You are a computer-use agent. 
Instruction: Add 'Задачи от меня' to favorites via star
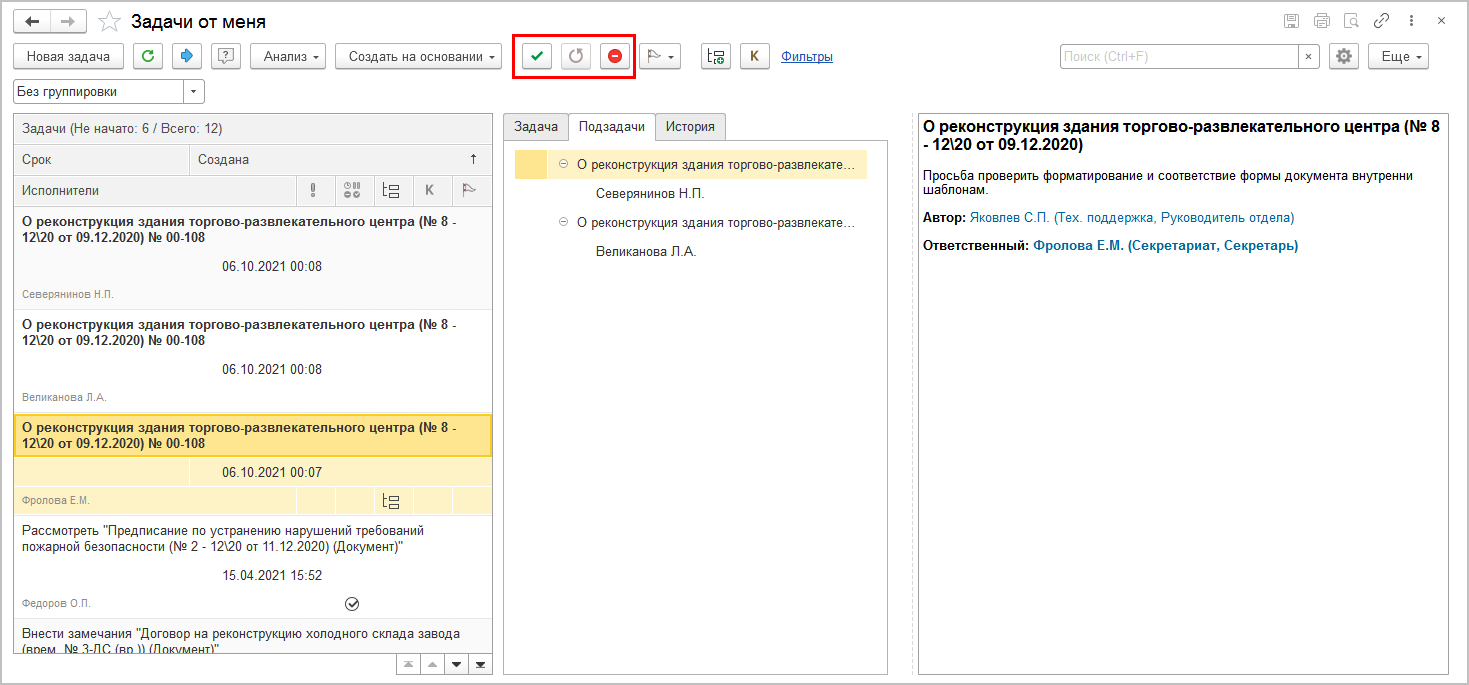110,21
